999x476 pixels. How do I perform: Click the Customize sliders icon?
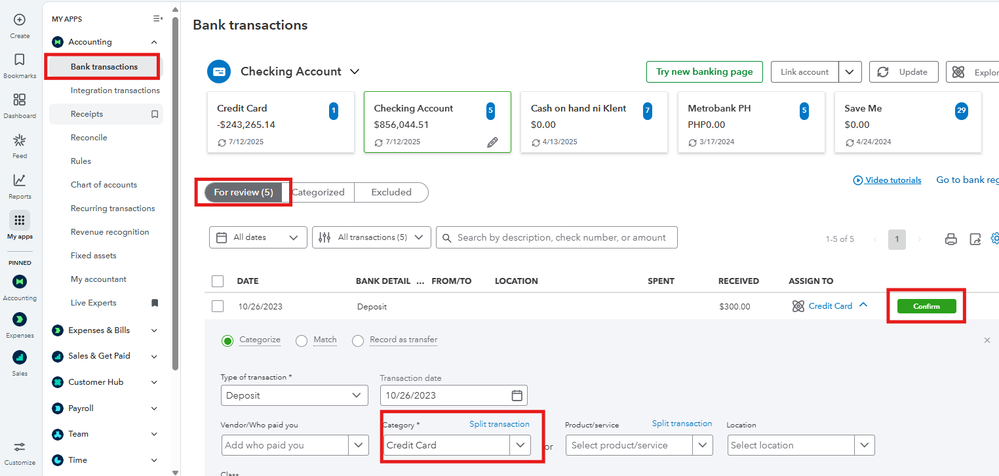19,447
